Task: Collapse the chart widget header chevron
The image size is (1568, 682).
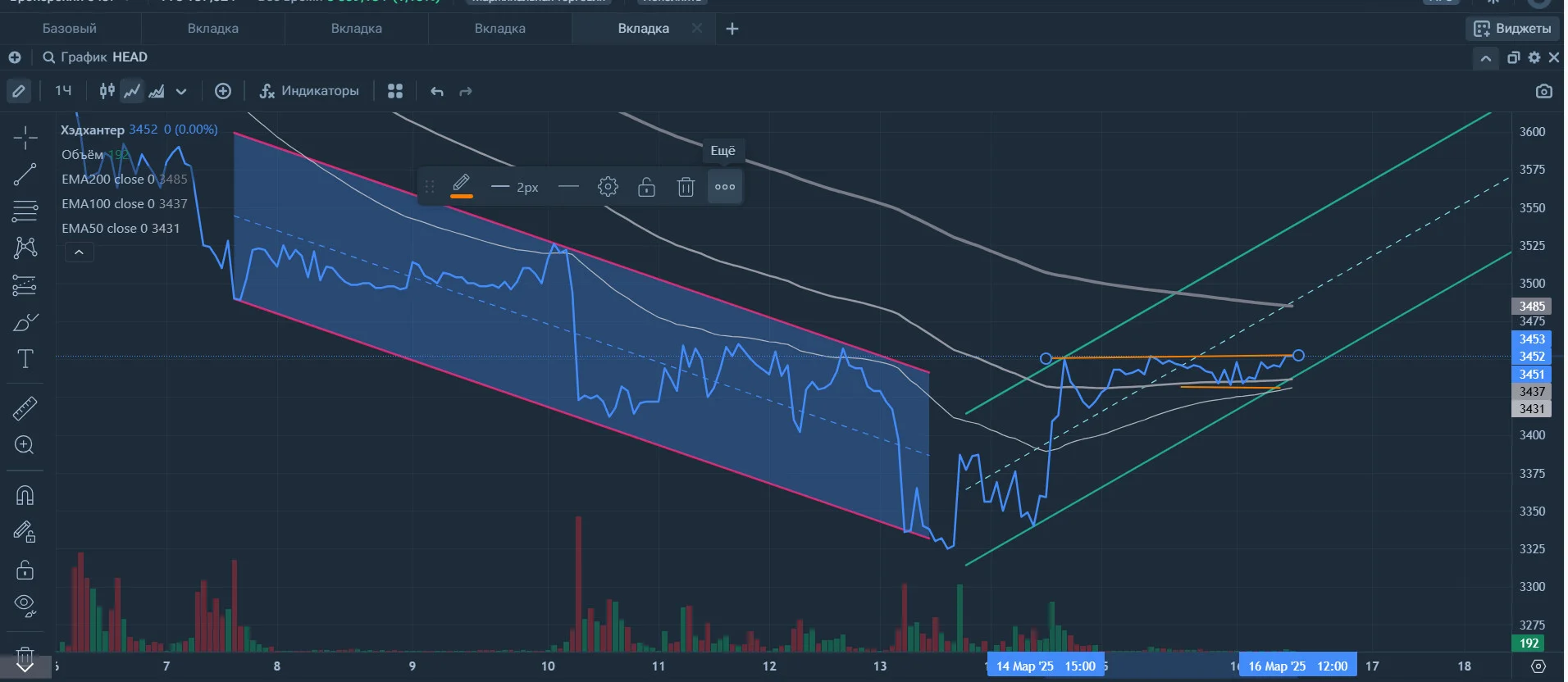Action: tap(1486, 58)
